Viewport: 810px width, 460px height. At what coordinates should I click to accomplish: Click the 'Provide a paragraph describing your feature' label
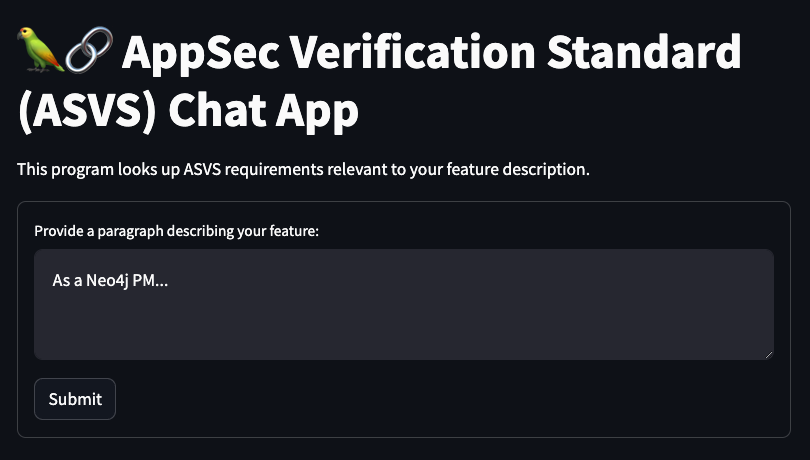point(177,231)
